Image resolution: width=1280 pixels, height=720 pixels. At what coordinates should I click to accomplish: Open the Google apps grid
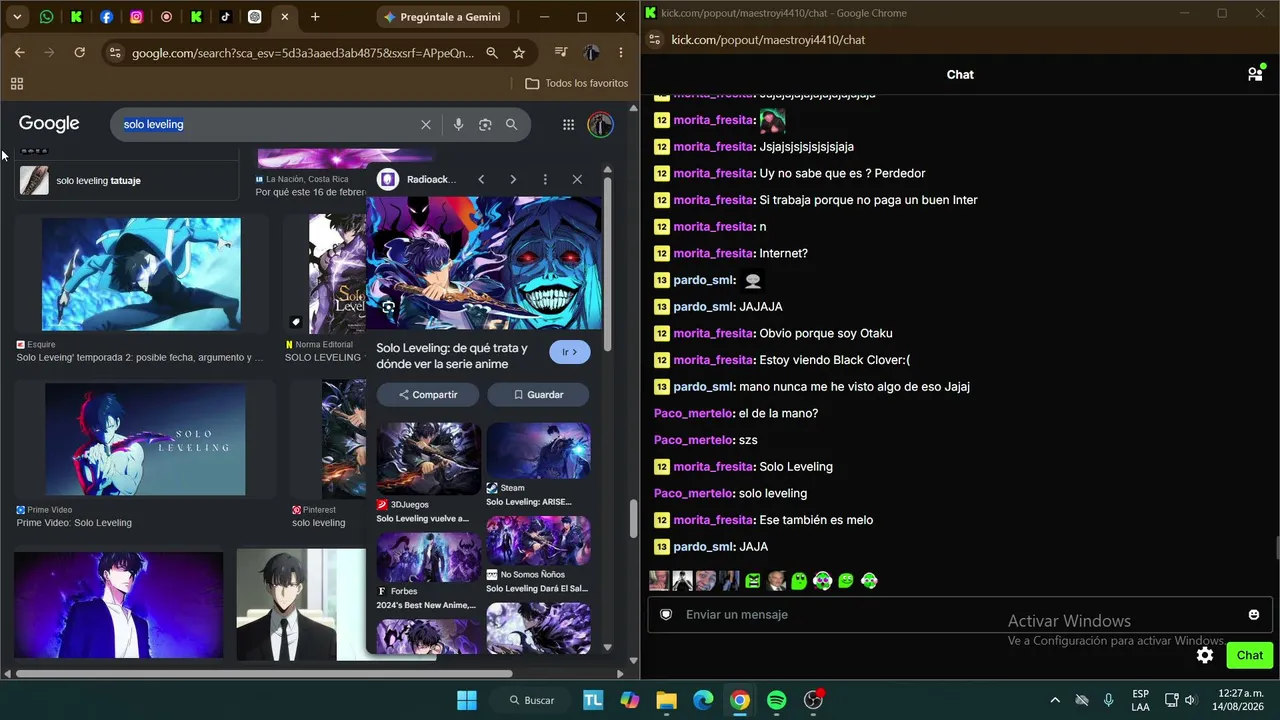(568, 125)
